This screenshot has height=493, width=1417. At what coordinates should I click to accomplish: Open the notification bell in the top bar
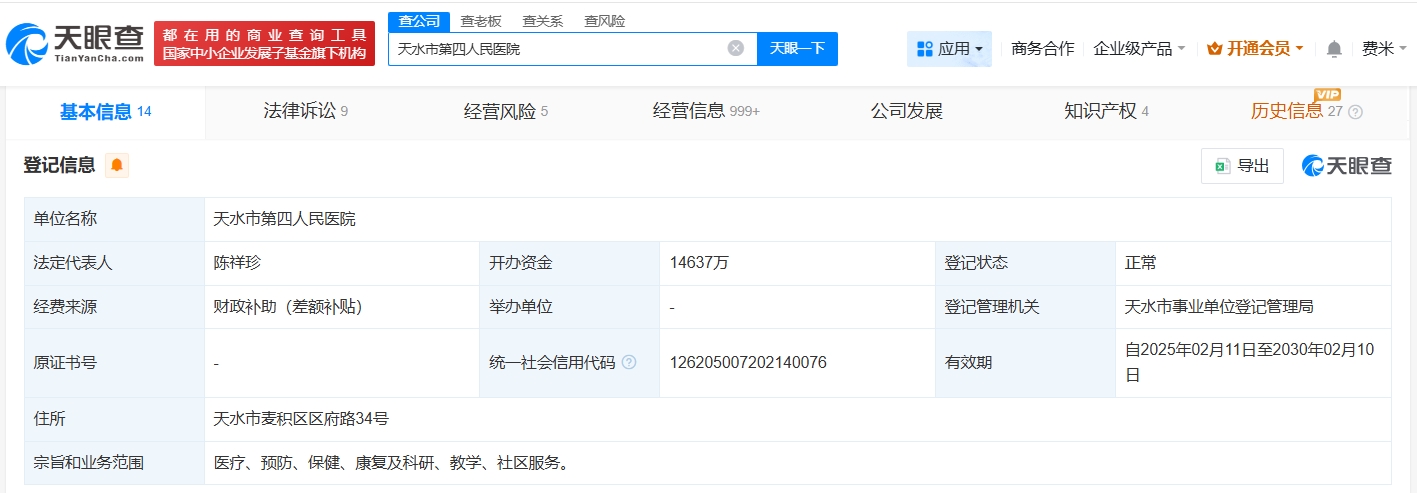point(1334,48)
